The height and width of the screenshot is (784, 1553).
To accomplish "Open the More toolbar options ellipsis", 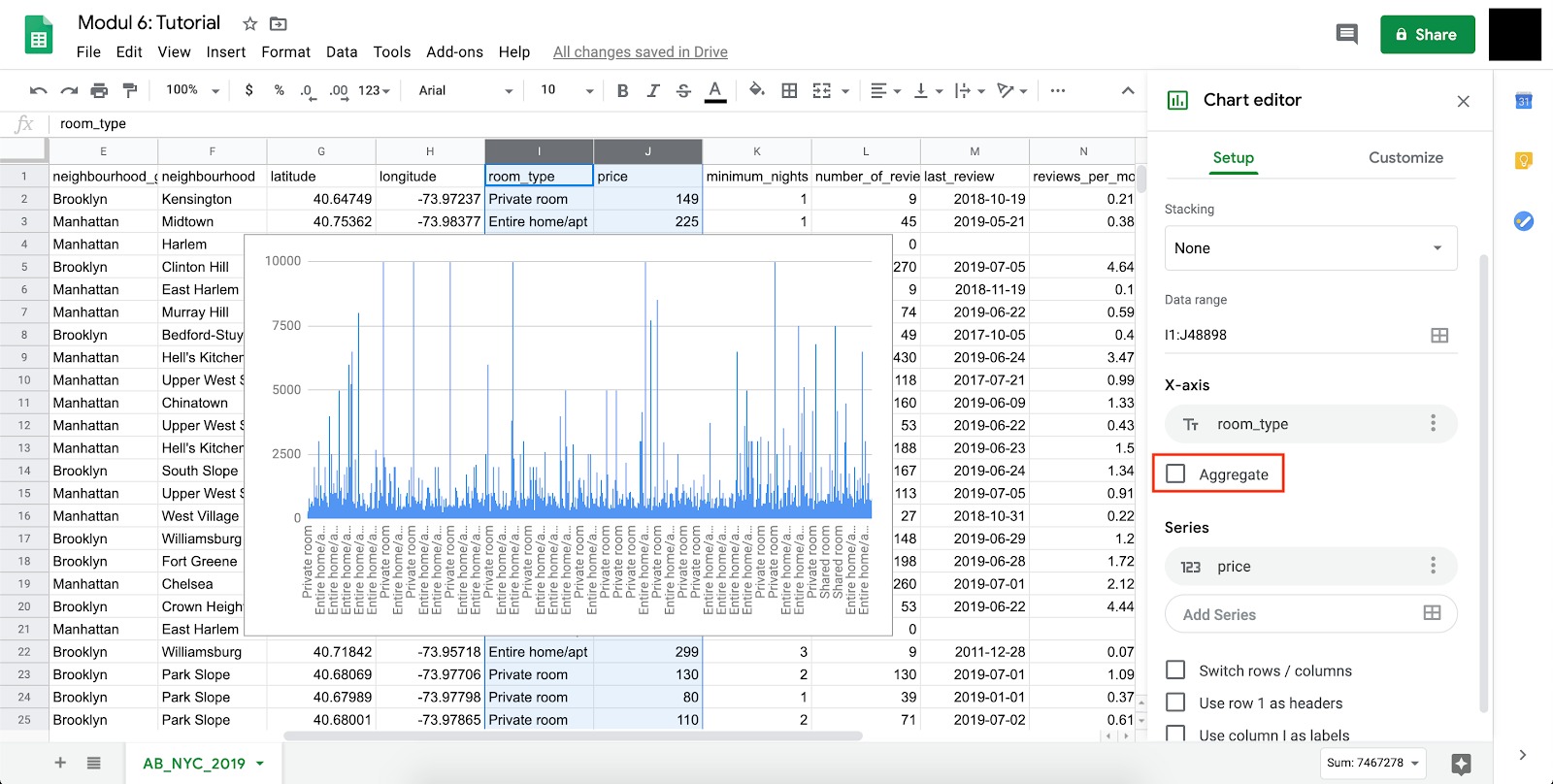I will [x=1058, y=90].
